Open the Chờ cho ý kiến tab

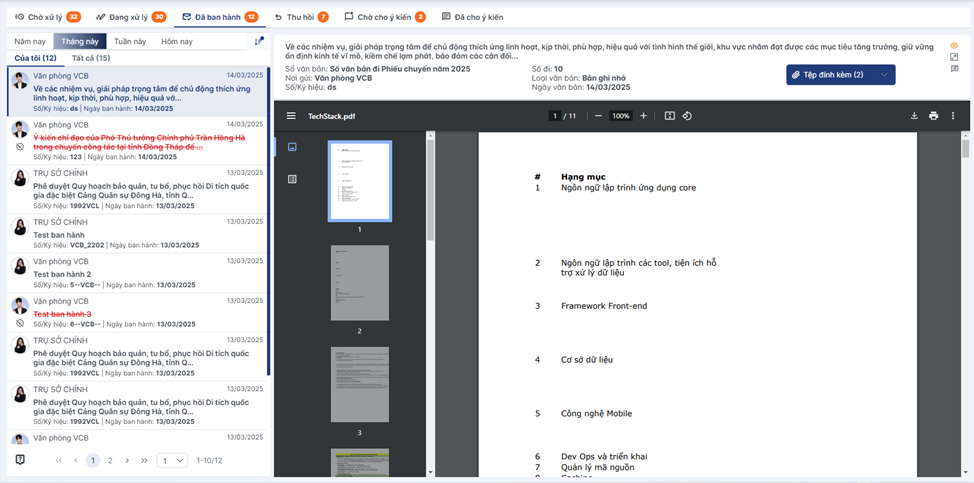[385, 17]
